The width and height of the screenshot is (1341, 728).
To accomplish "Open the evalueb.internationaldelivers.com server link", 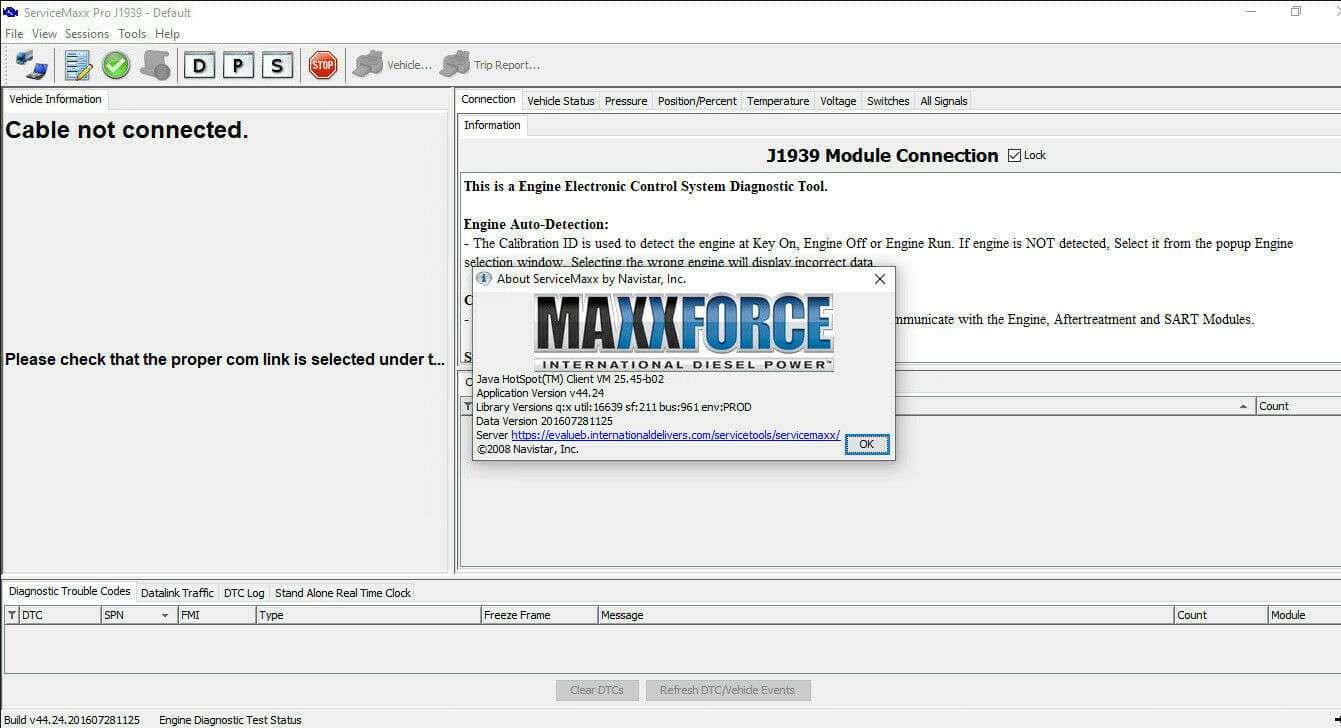I will (675, 436).
